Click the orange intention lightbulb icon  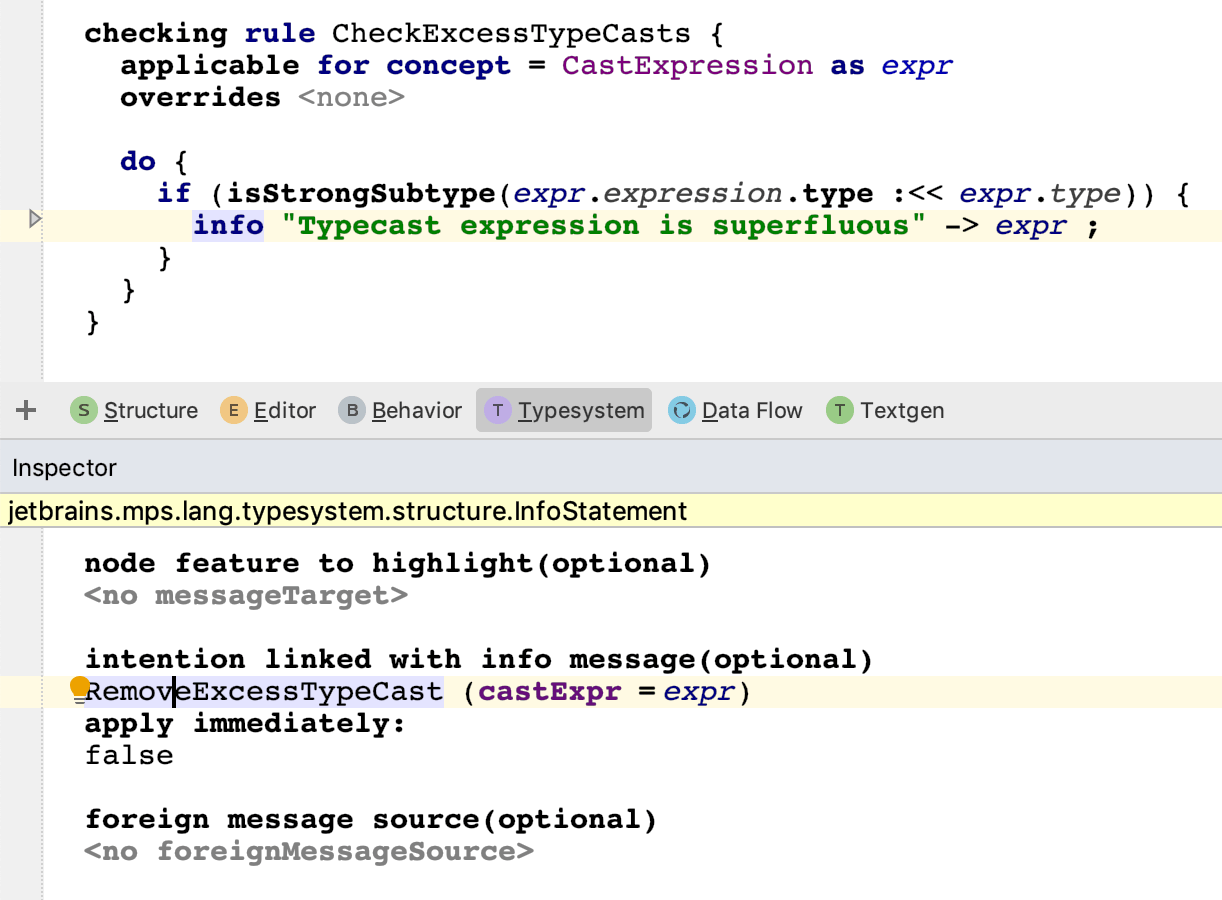(x=80, y=688)
